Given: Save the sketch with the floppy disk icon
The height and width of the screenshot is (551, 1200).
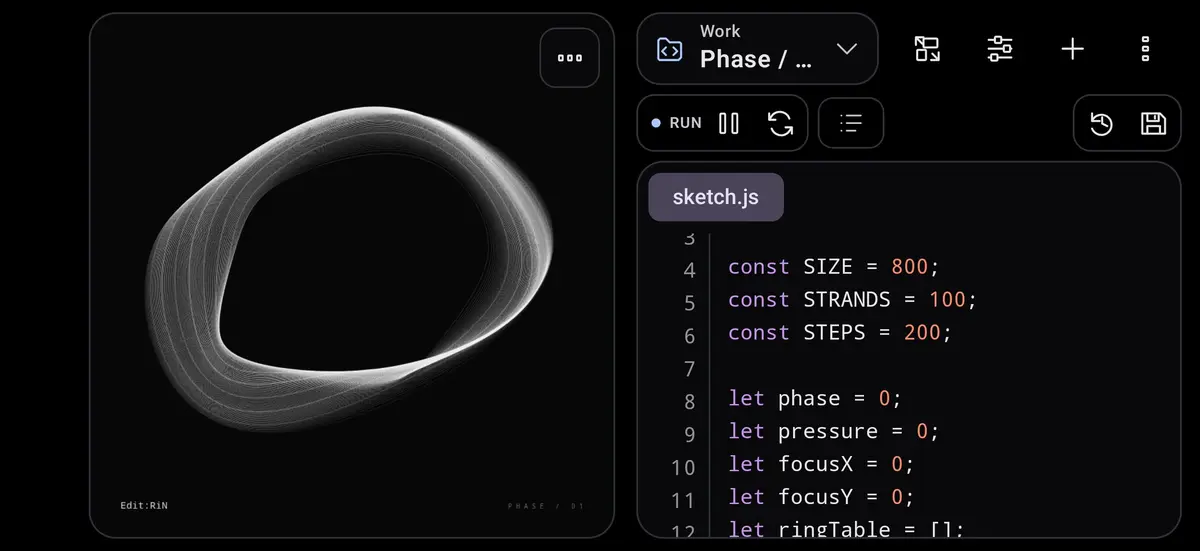Looking at the screenshot, I should [1153, 123].
